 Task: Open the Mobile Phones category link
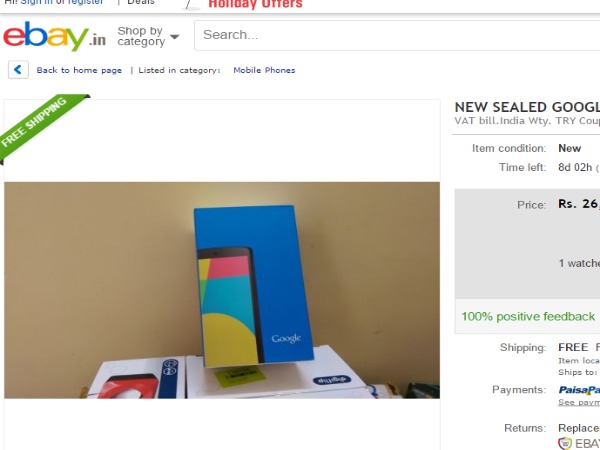coord(264,70)
